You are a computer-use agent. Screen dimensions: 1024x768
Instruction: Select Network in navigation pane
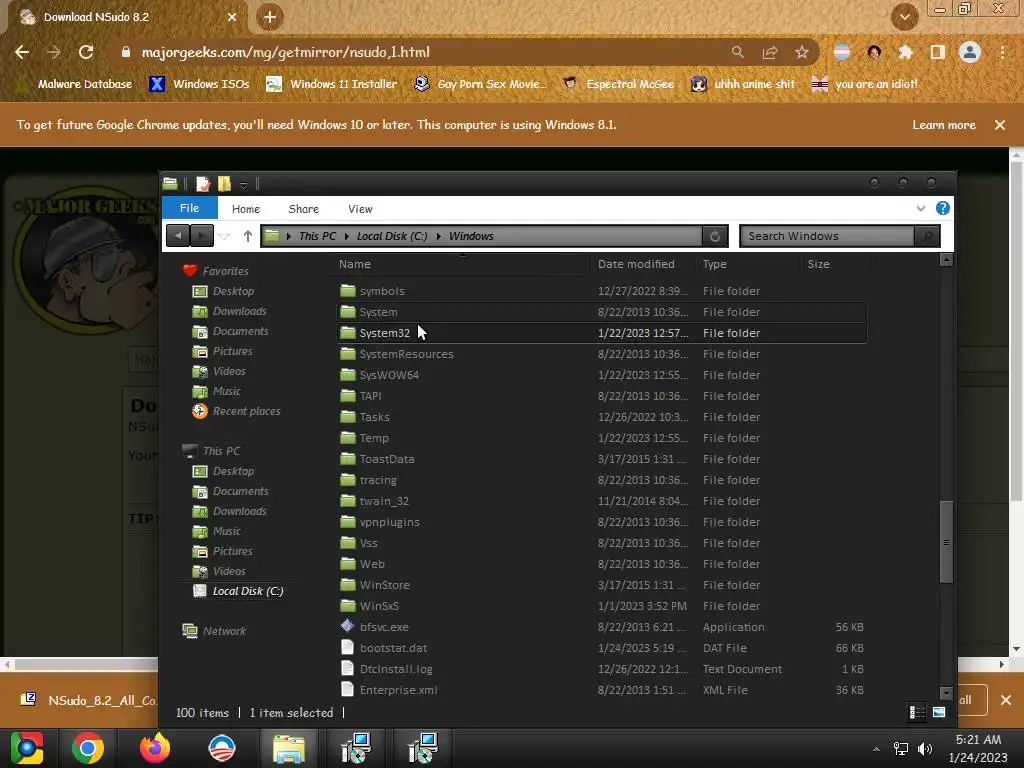coord(224,631)
